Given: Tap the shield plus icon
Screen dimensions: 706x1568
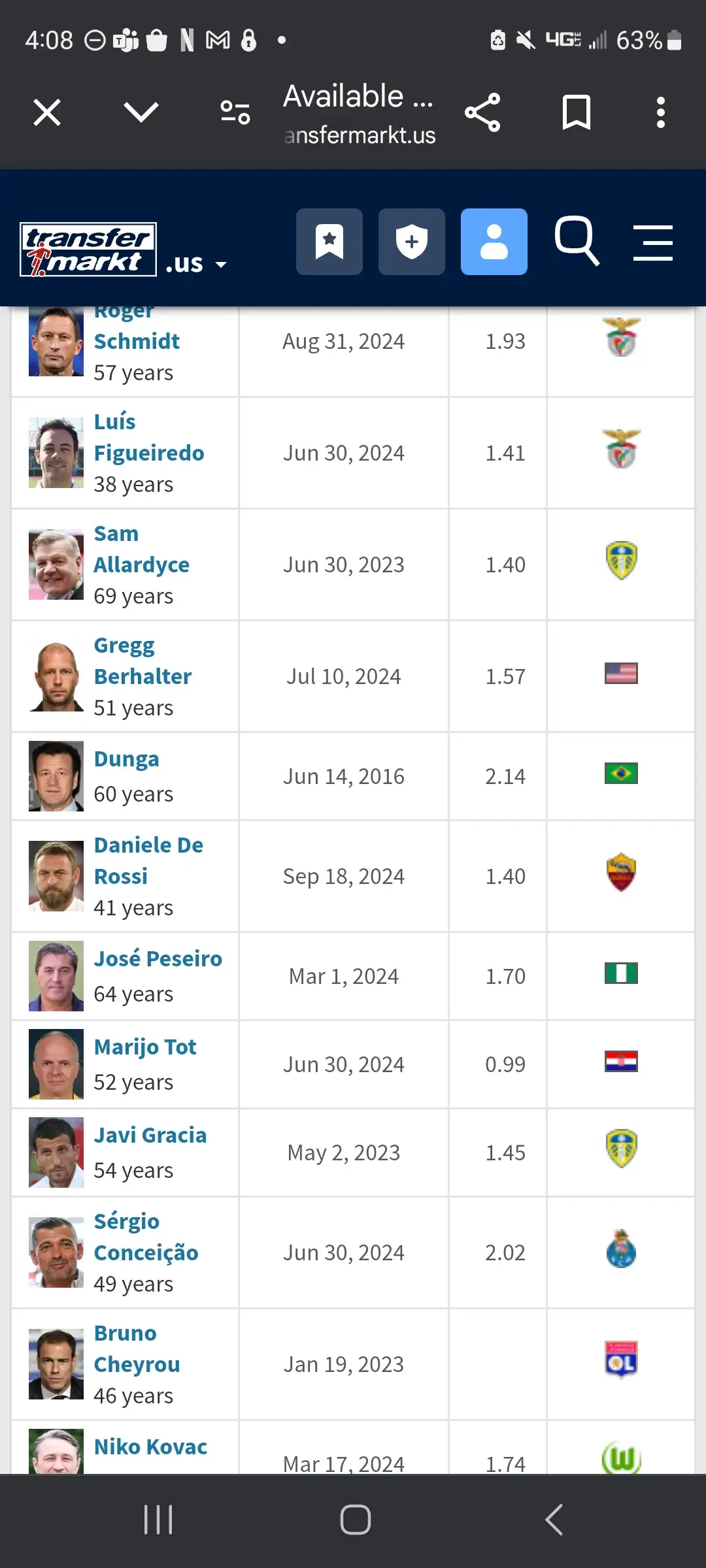Looking at the screenshot, I should (411, 242).
